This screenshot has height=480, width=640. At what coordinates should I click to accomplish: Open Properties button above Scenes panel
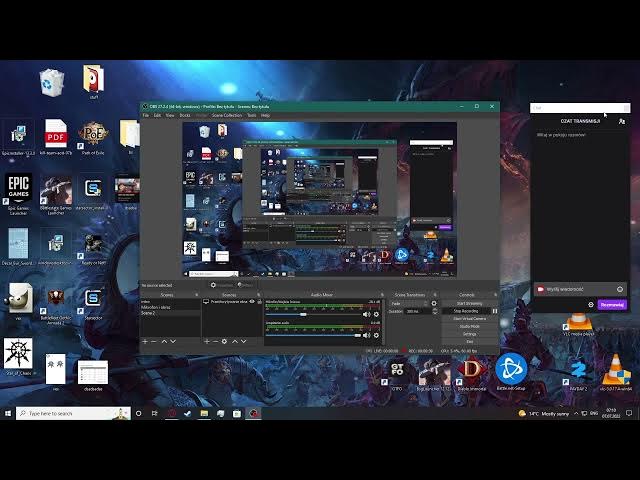click(x=222, y=285)
